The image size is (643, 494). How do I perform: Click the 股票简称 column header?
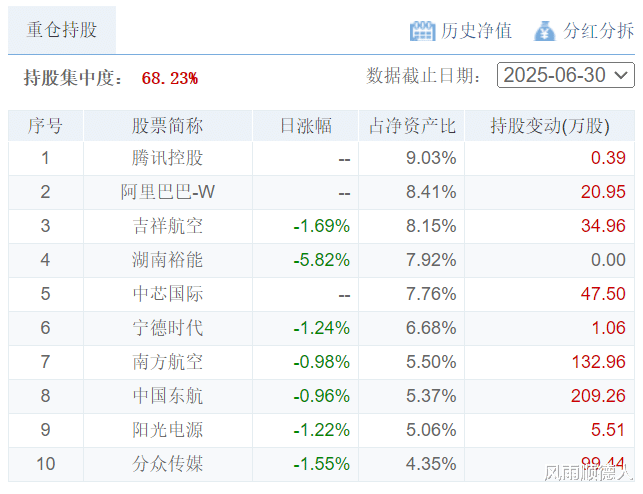168,125
